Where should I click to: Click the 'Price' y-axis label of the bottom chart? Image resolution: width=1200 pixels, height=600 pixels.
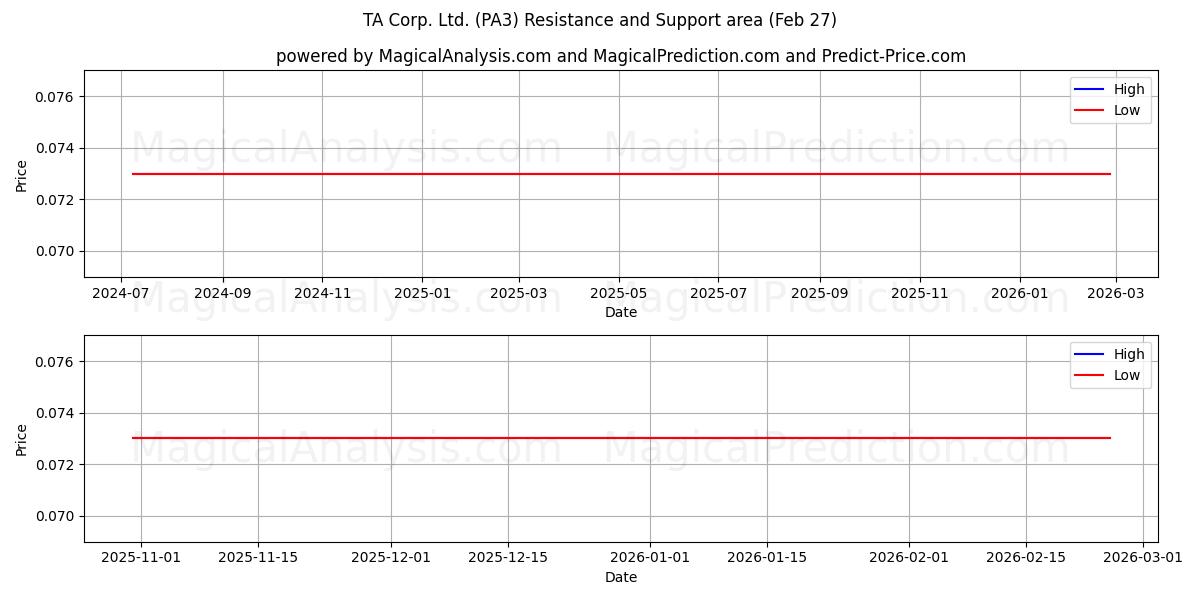[22, 439]
